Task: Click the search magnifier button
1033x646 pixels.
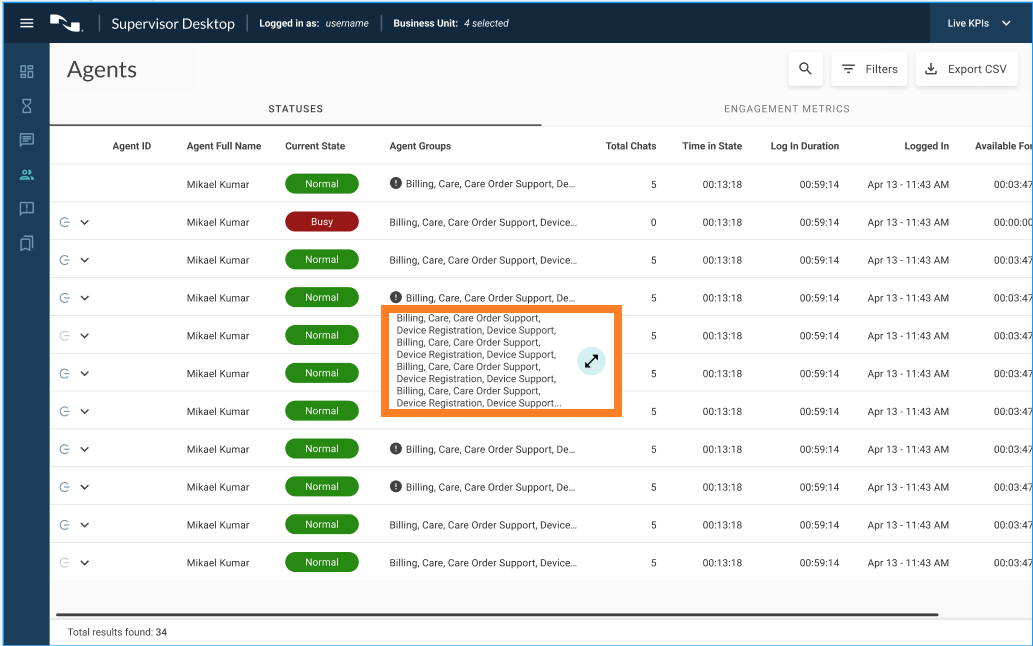Action: tap(805, 69)
